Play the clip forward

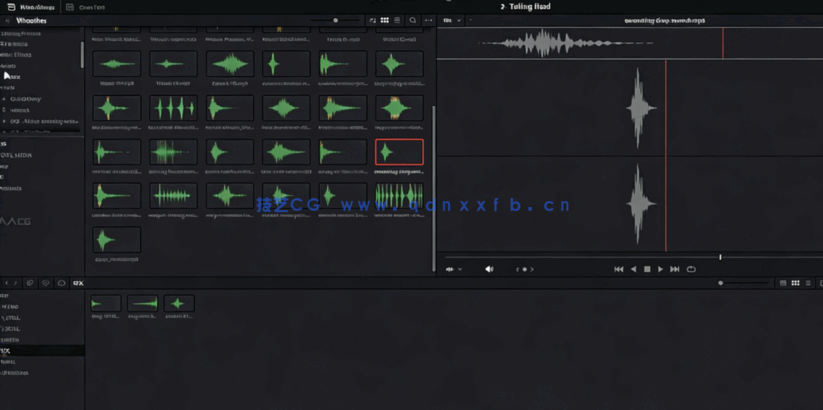click(660, 269)
